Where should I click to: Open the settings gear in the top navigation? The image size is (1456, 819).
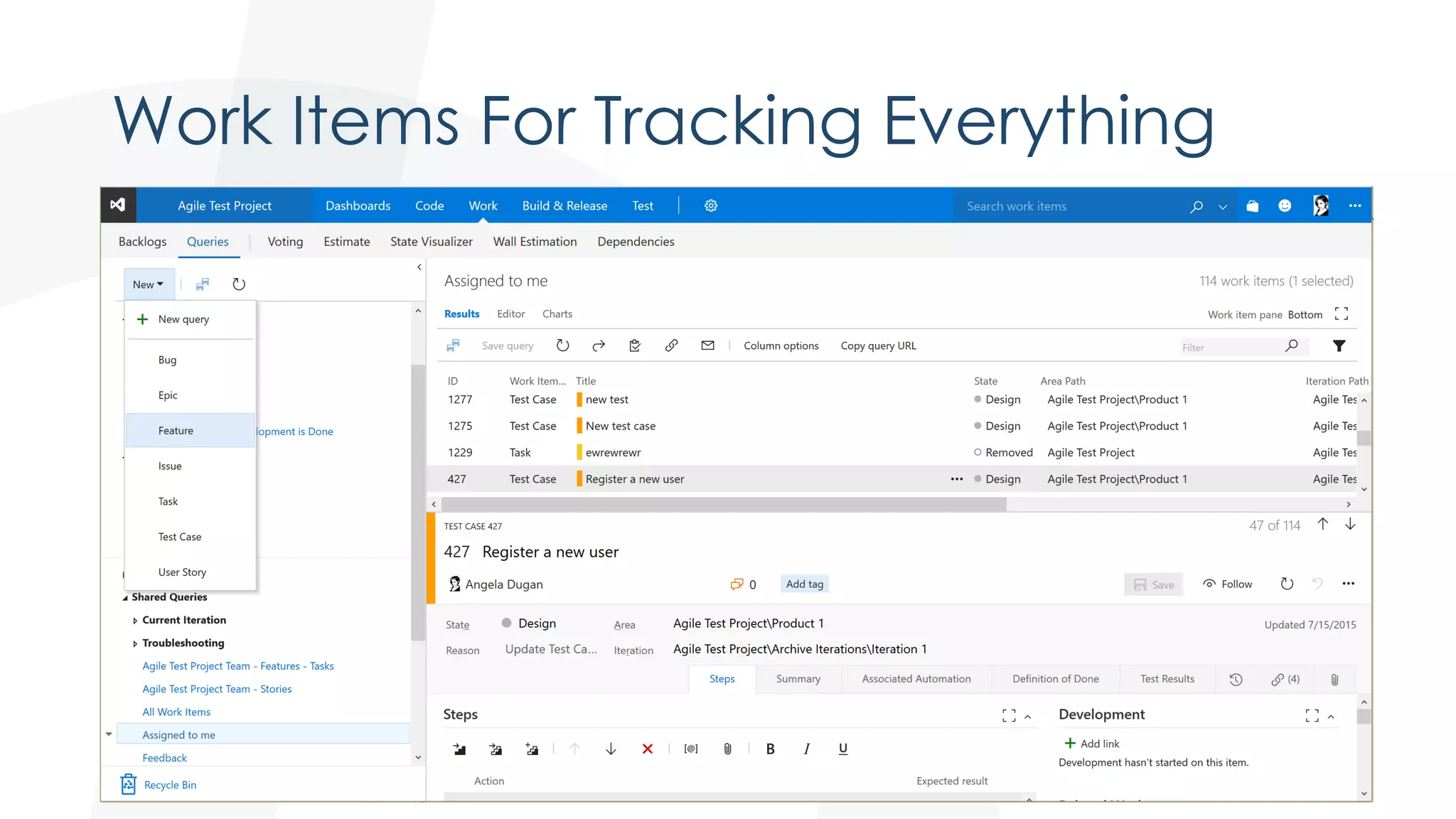pos(710,205)
